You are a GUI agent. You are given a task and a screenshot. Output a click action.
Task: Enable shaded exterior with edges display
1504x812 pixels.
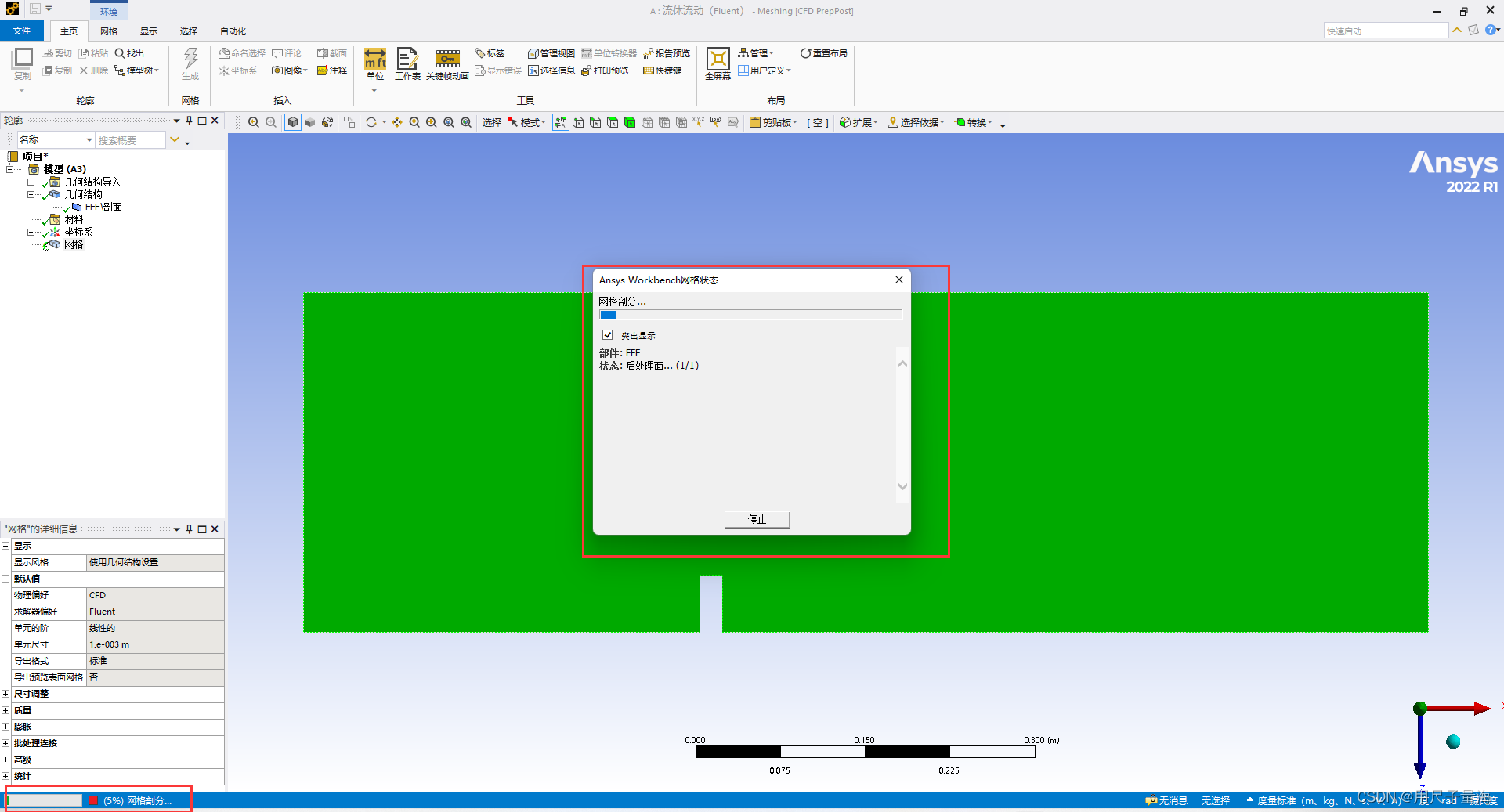click(x=292, y=122)
